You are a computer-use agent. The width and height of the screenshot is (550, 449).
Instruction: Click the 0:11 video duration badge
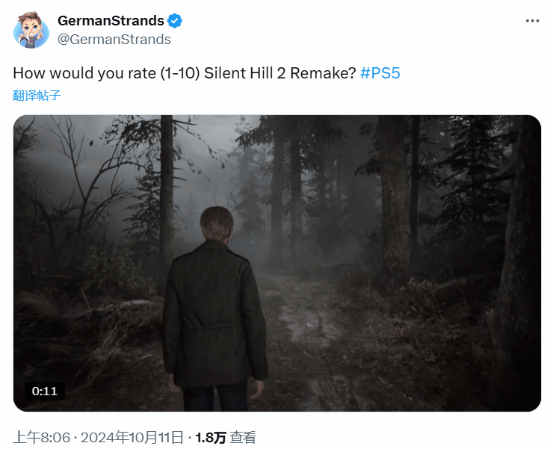[45, 391]
